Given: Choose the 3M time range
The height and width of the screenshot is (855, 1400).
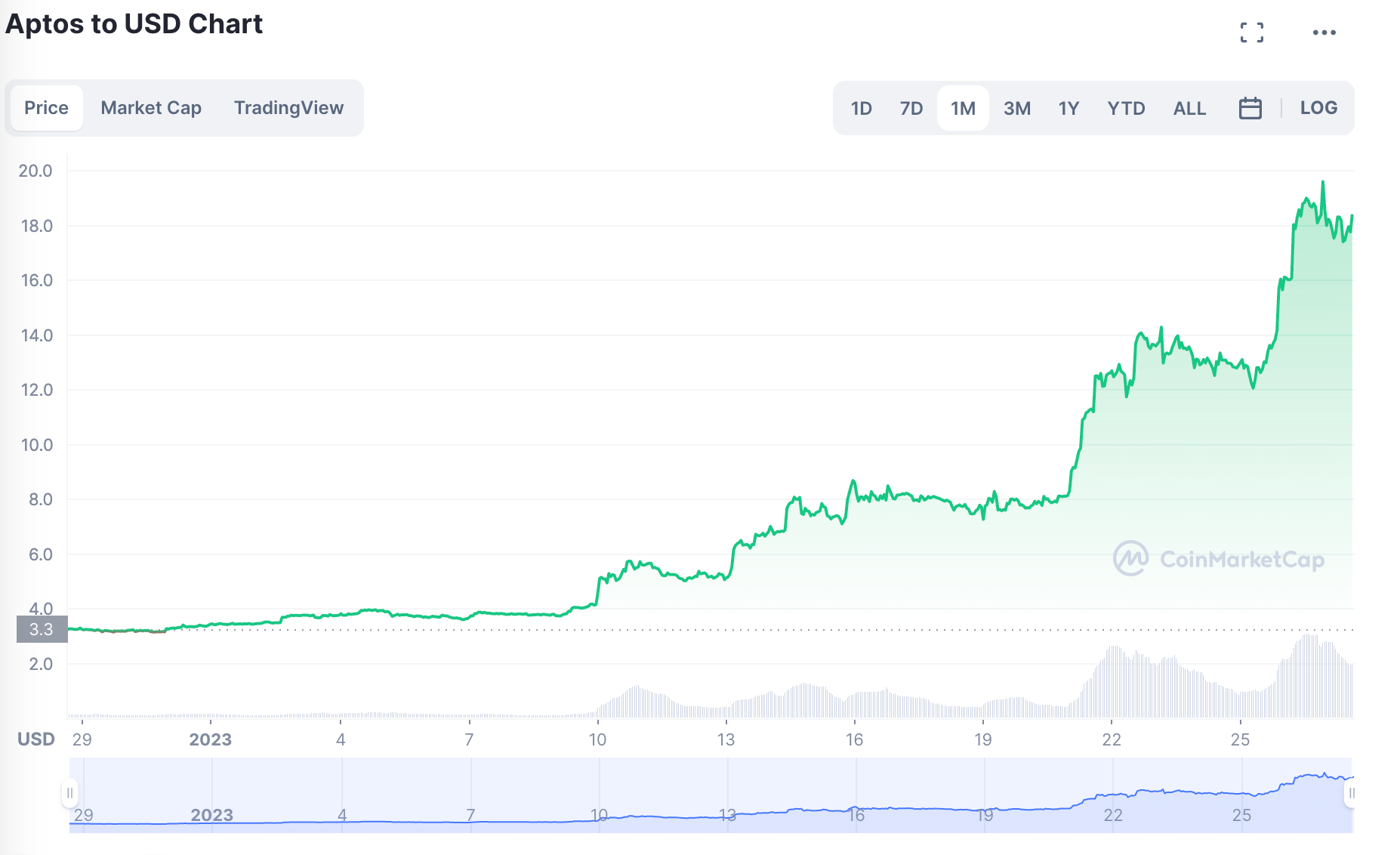Looking at the screenshot, I should click(x=1016, y=108).
